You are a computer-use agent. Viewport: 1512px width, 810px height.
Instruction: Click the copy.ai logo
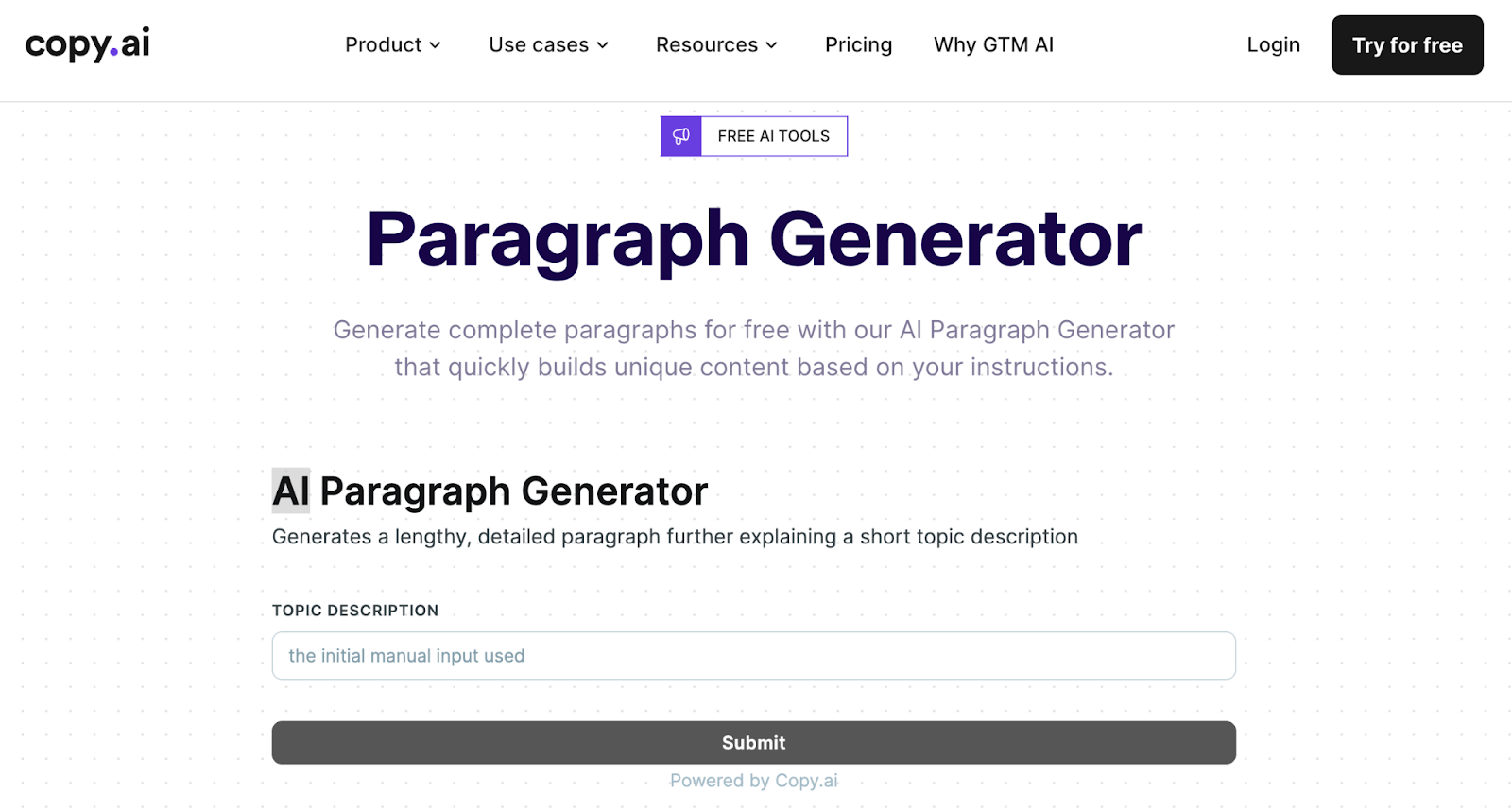tap(87, 44)
